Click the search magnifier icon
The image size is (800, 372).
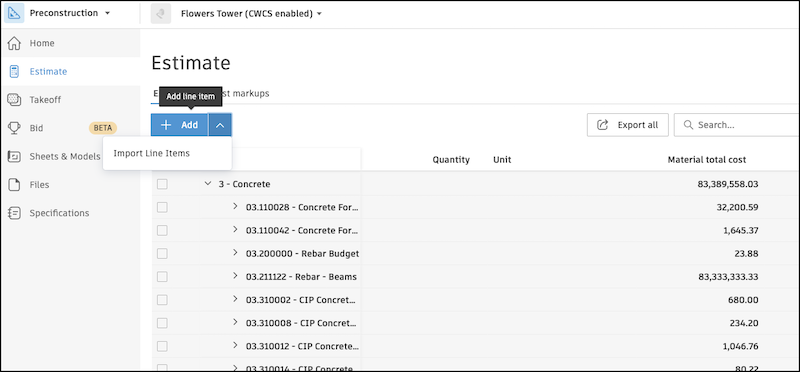click(x=688, y=125)
